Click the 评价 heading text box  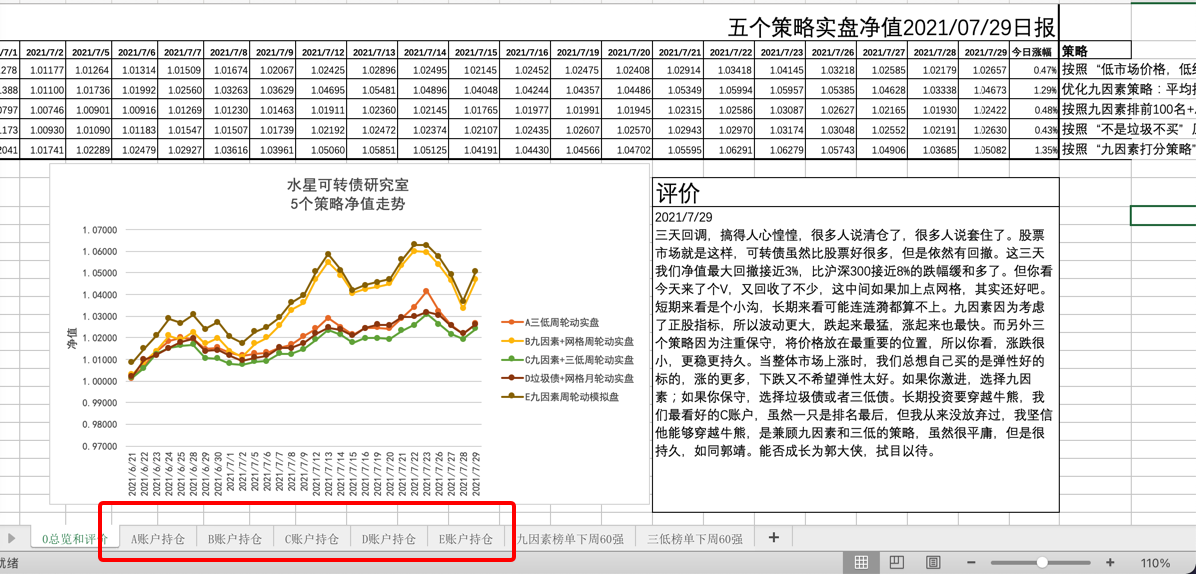678,193
